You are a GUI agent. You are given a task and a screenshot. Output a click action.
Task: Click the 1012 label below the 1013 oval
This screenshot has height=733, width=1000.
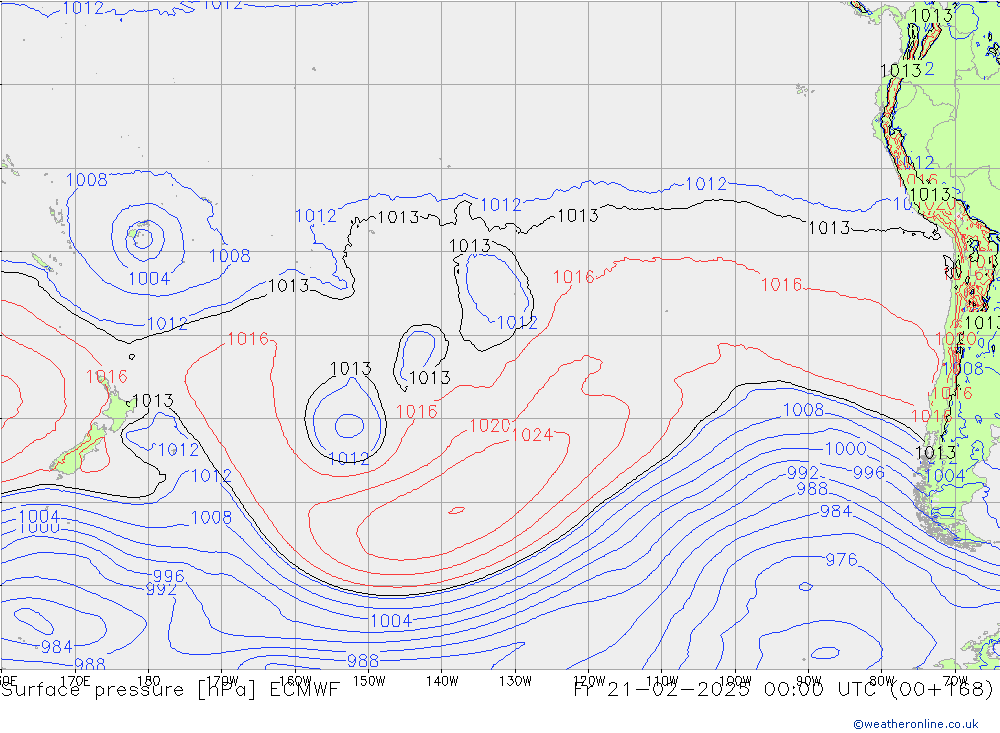349,459
